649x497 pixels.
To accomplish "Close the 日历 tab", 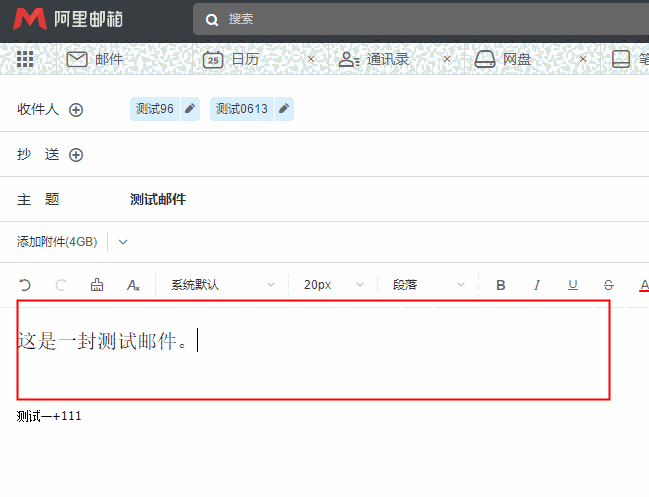I will (x=311, y=59).
